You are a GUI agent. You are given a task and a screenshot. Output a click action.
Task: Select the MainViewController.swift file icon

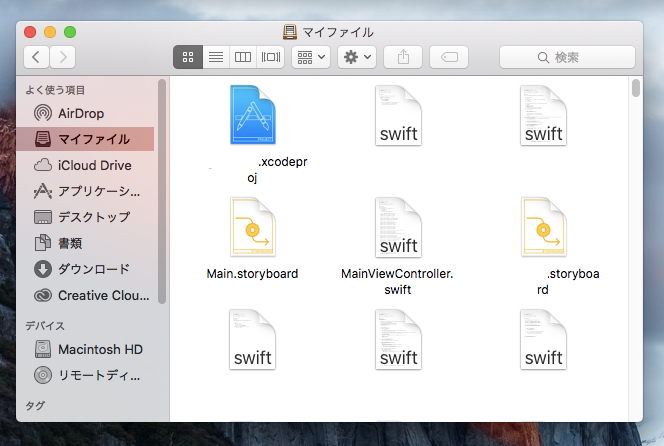click(x=398, y=227)
